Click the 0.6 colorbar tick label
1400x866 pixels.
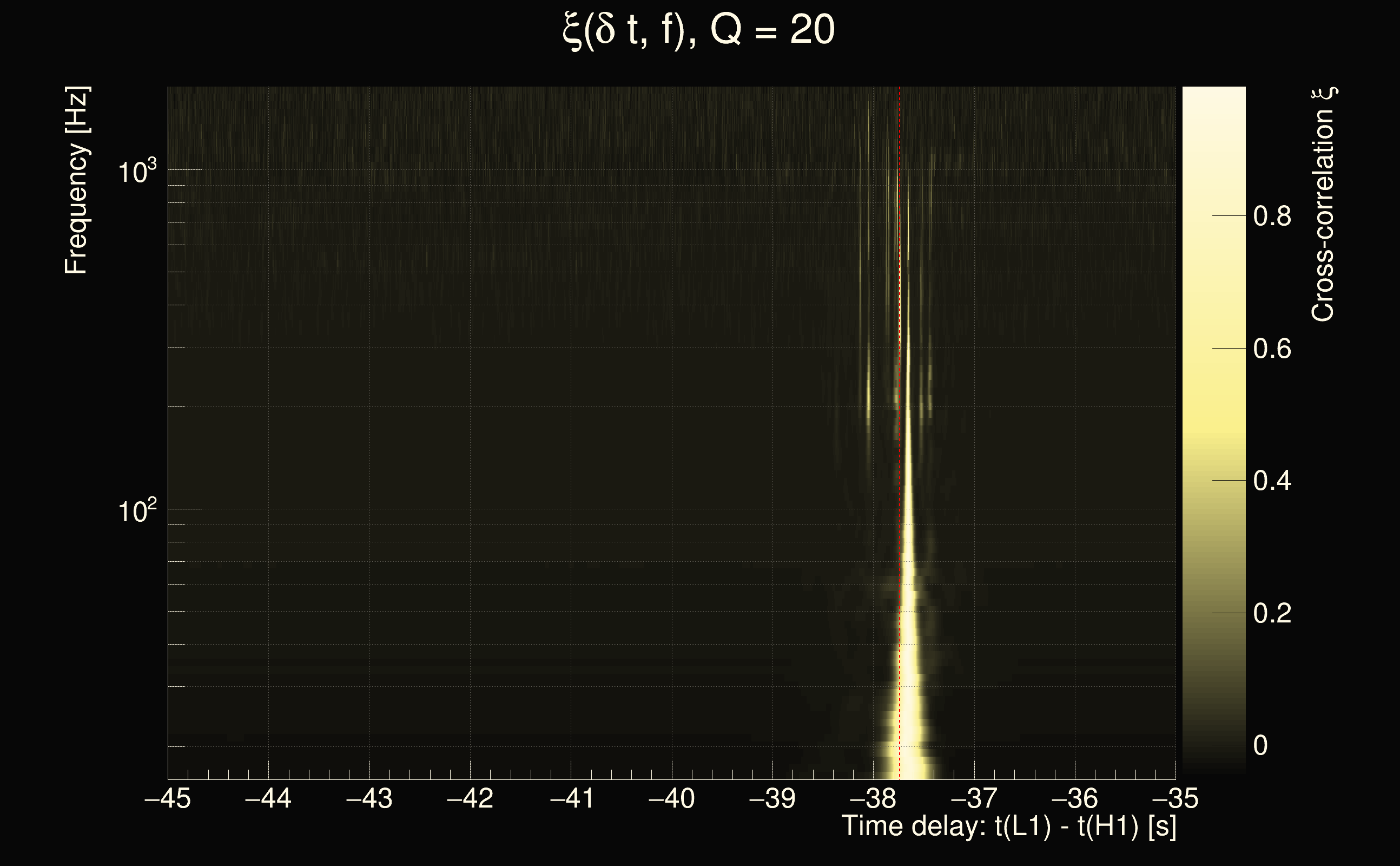click(x=1272, y=349)
